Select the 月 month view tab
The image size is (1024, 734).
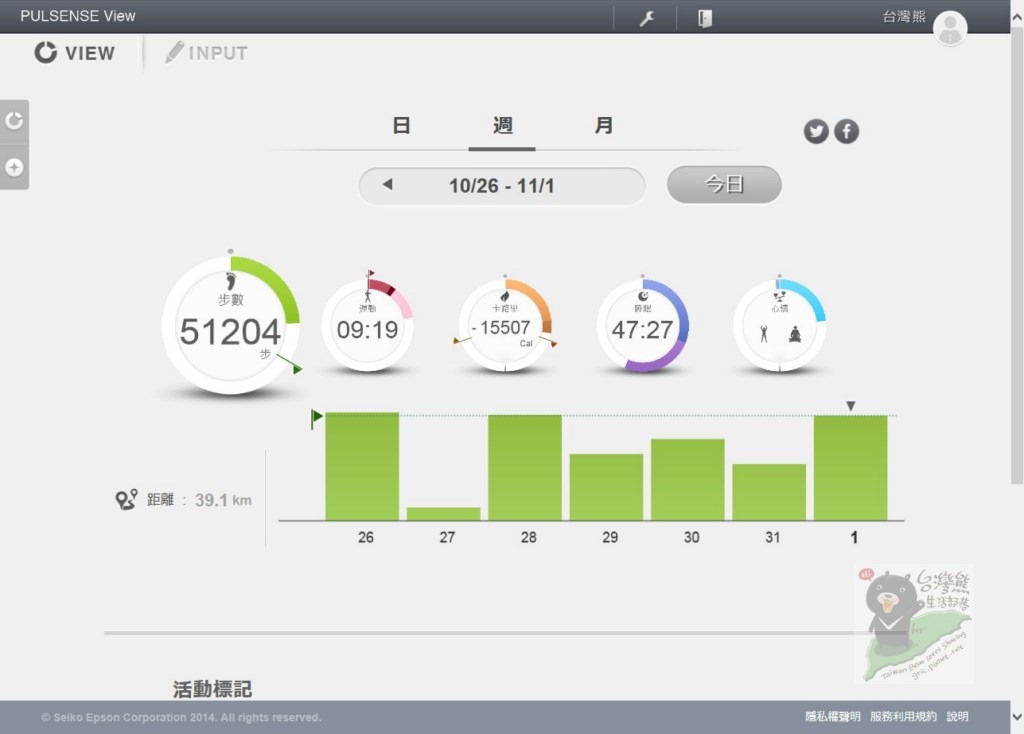[x=603, y=125]
